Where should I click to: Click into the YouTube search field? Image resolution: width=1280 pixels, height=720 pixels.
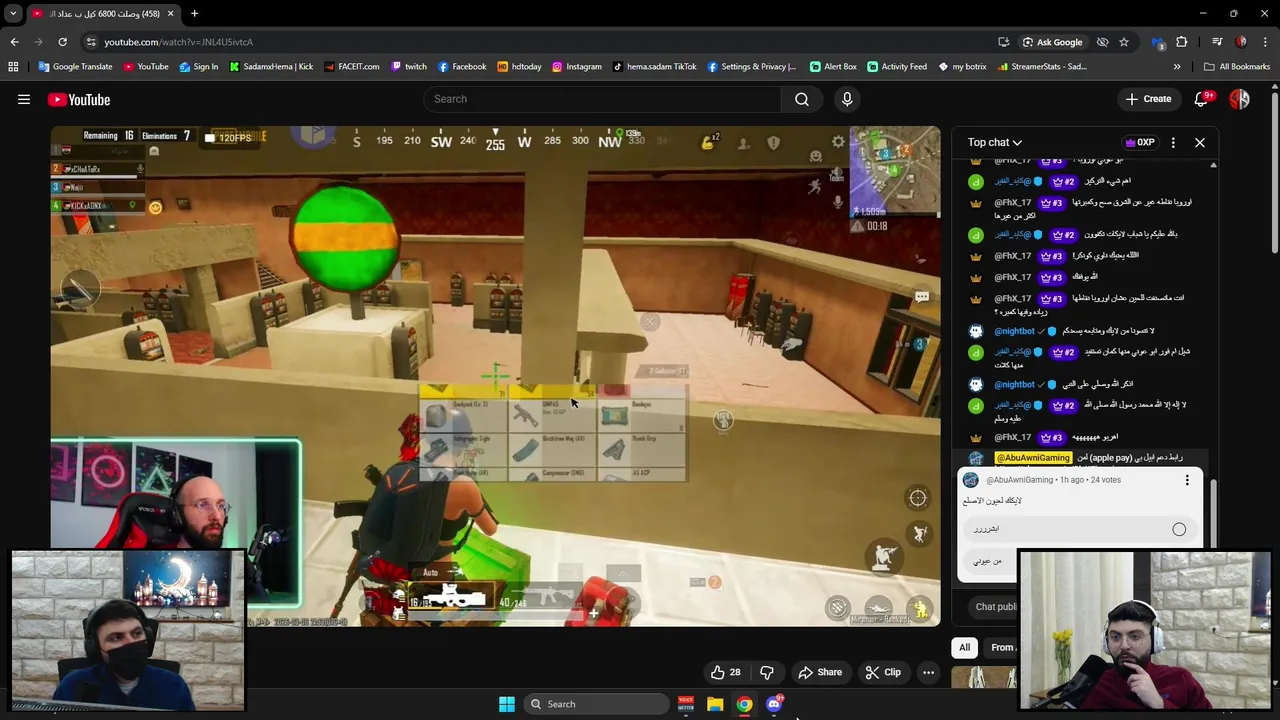[602, 99]
